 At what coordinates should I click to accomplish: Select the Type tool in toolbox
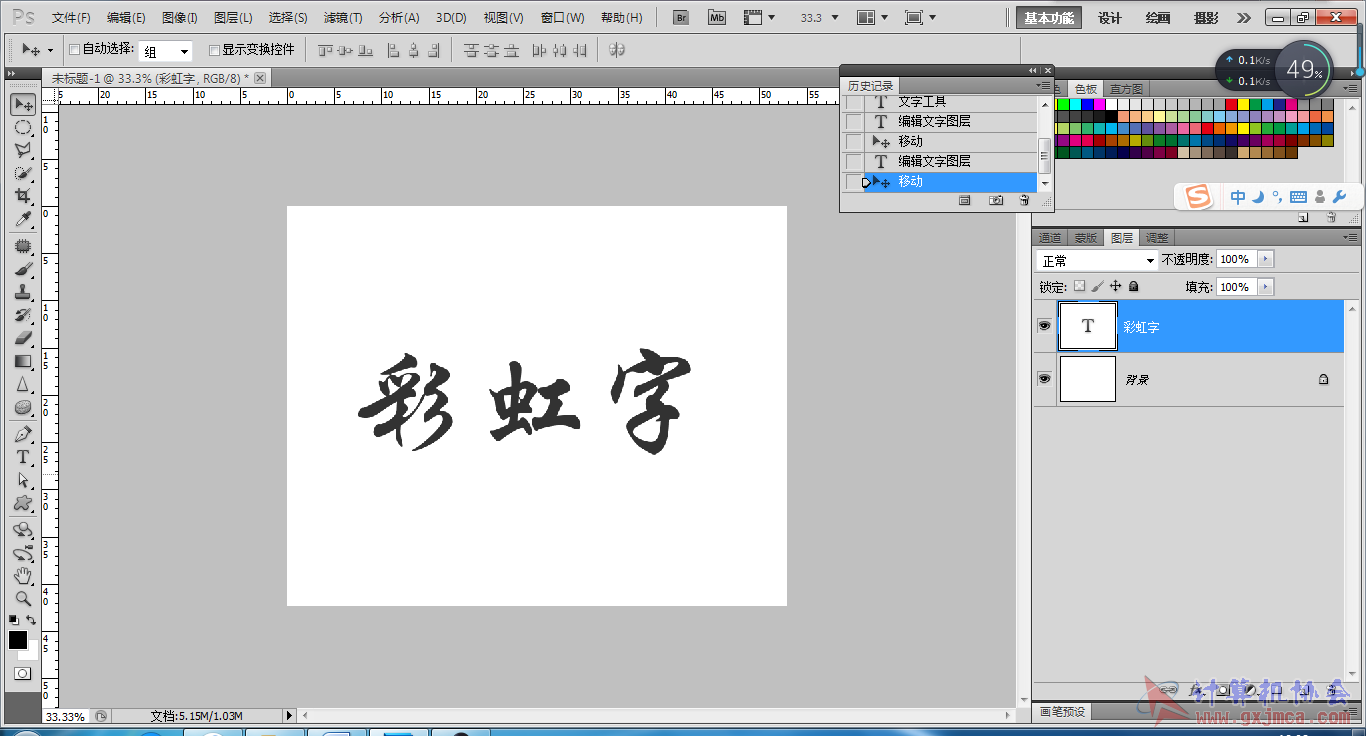click(x=23, y=457)
